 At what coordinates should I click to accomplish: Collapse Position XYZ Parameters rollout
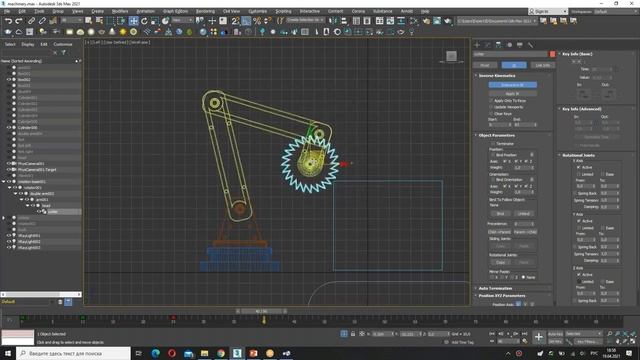coord(502,296)
